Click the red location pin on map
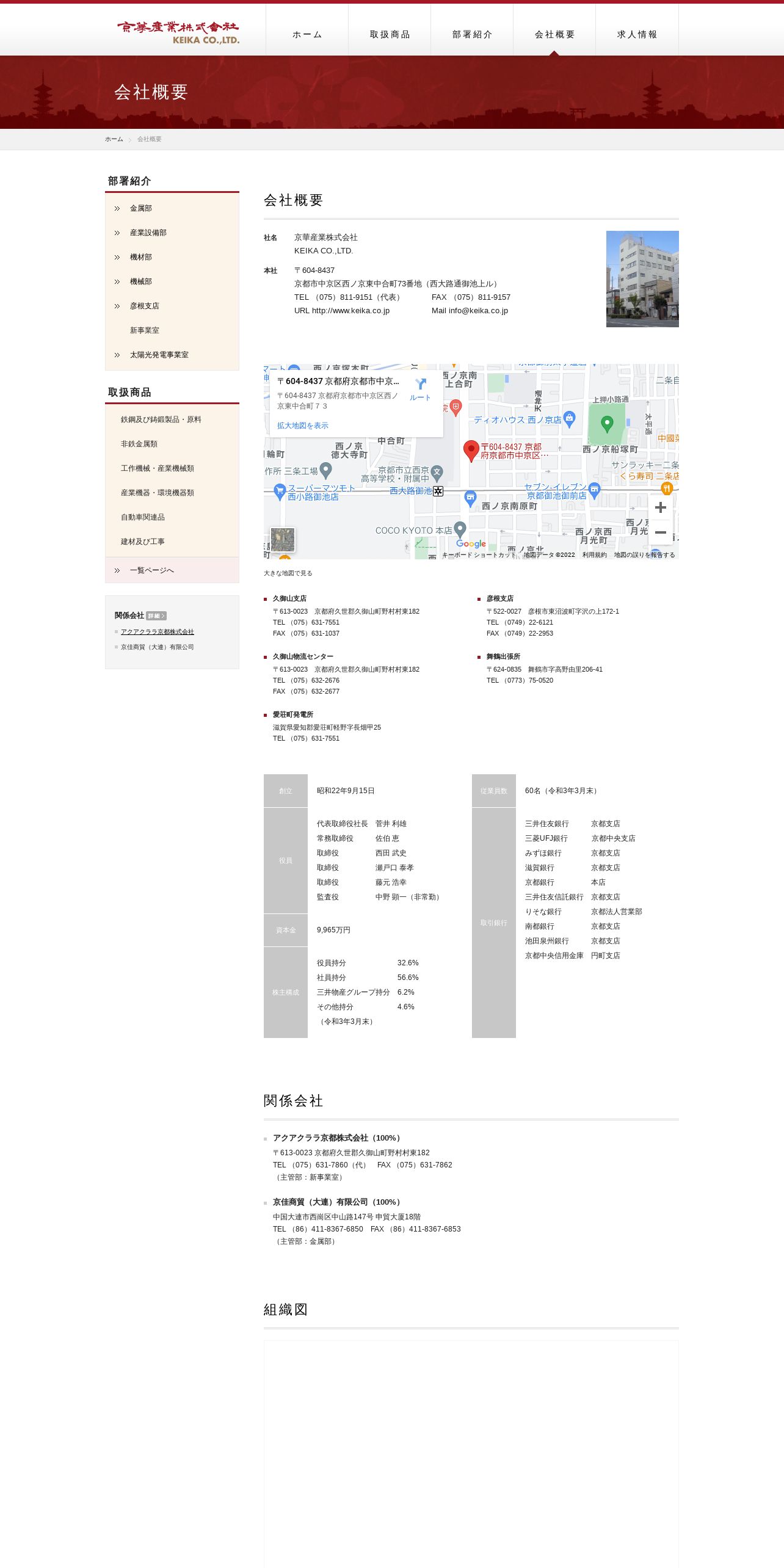Image resolution: width=784 pixels, height=1568 pixels. (471, 451)
